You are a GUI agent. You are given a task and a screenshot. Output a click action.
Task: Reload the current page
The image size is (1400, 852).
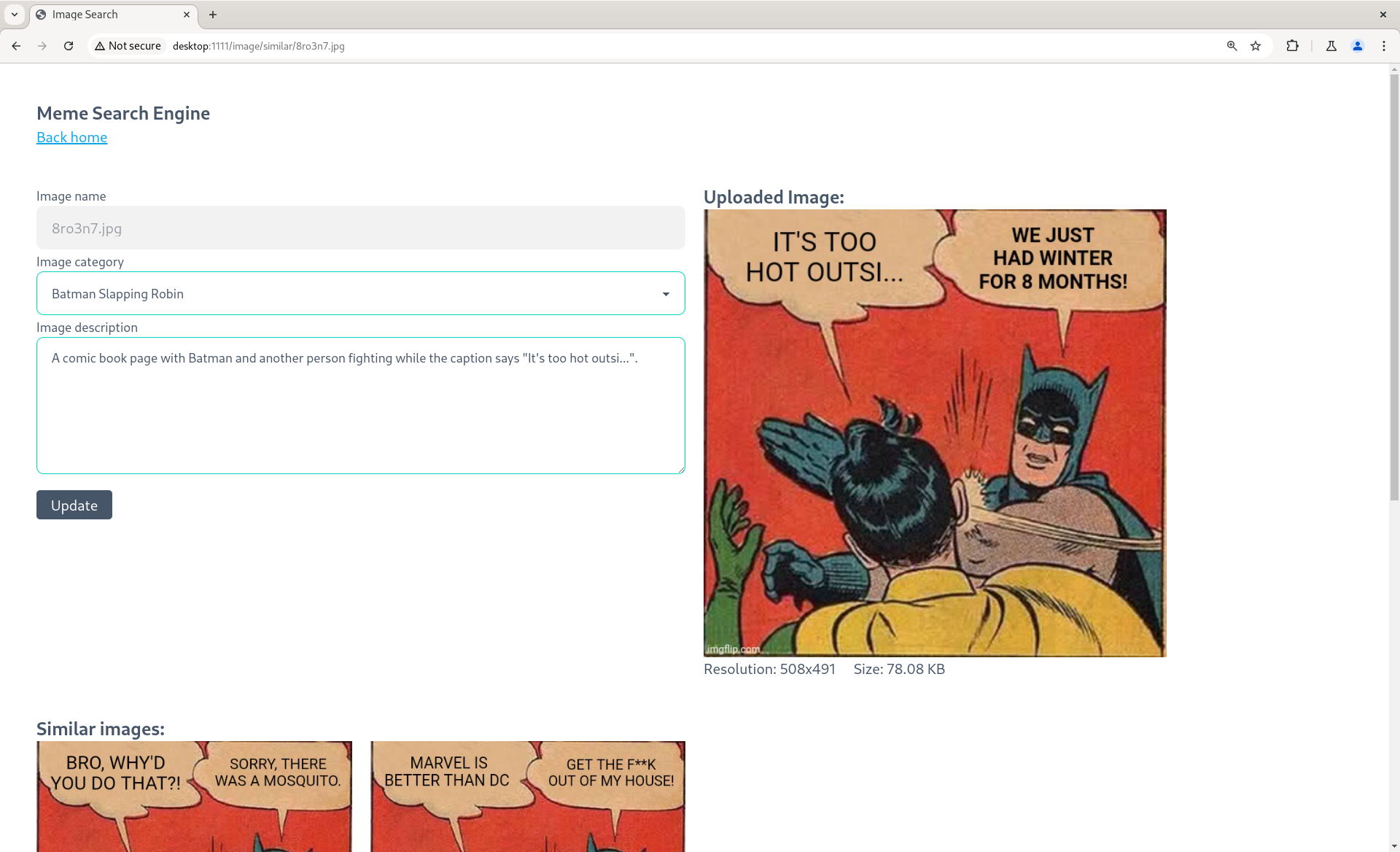[x=69, y=45]
